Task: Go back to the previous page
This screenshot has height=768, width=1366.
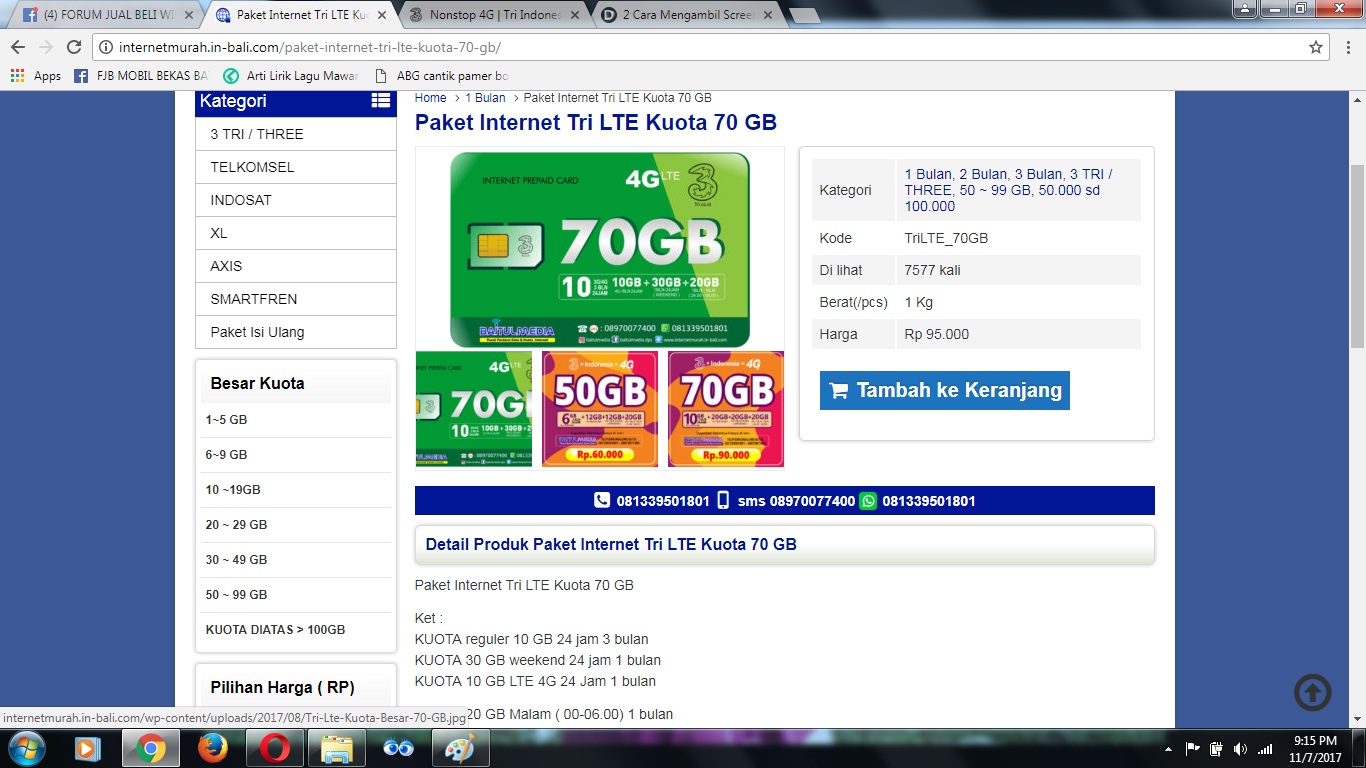Action: tap(18, 47)
